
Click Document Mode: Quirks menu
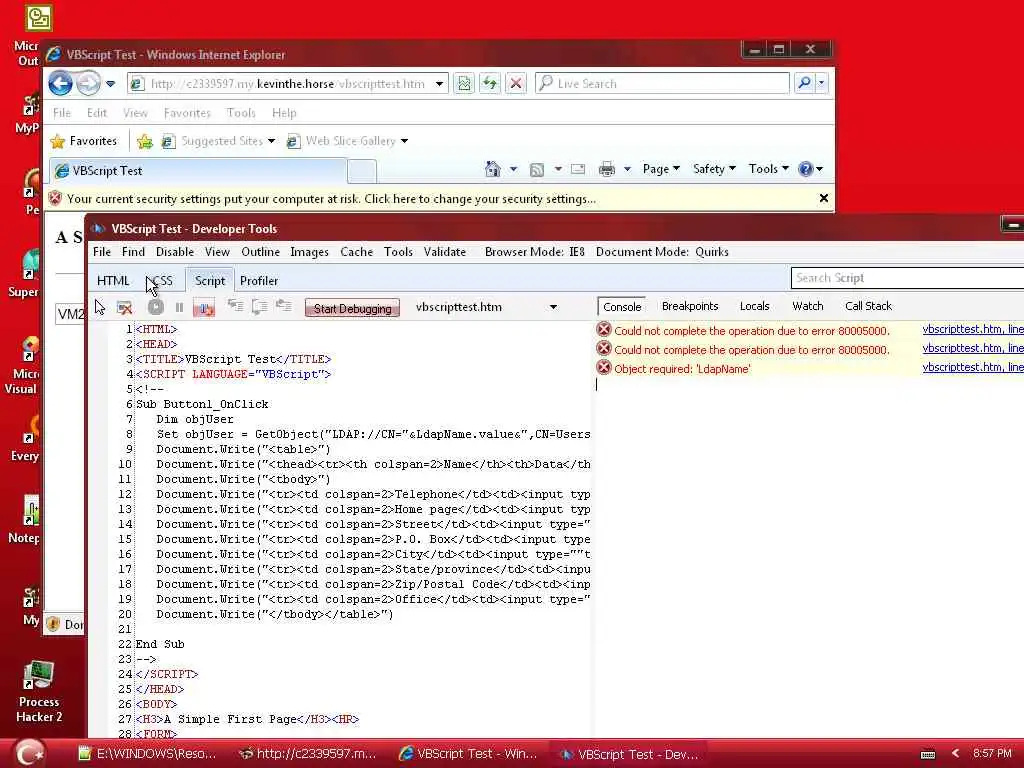[x=662, y=252]
